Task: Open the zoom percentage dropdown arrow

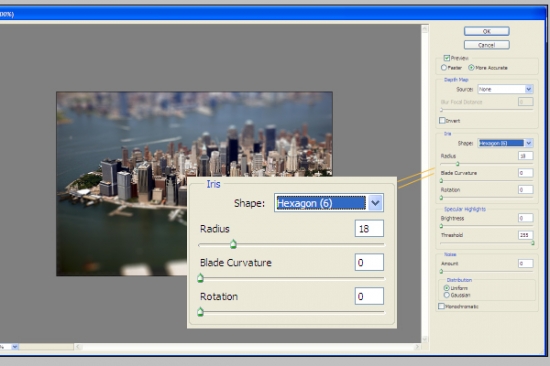Action: tap(15, 347)
